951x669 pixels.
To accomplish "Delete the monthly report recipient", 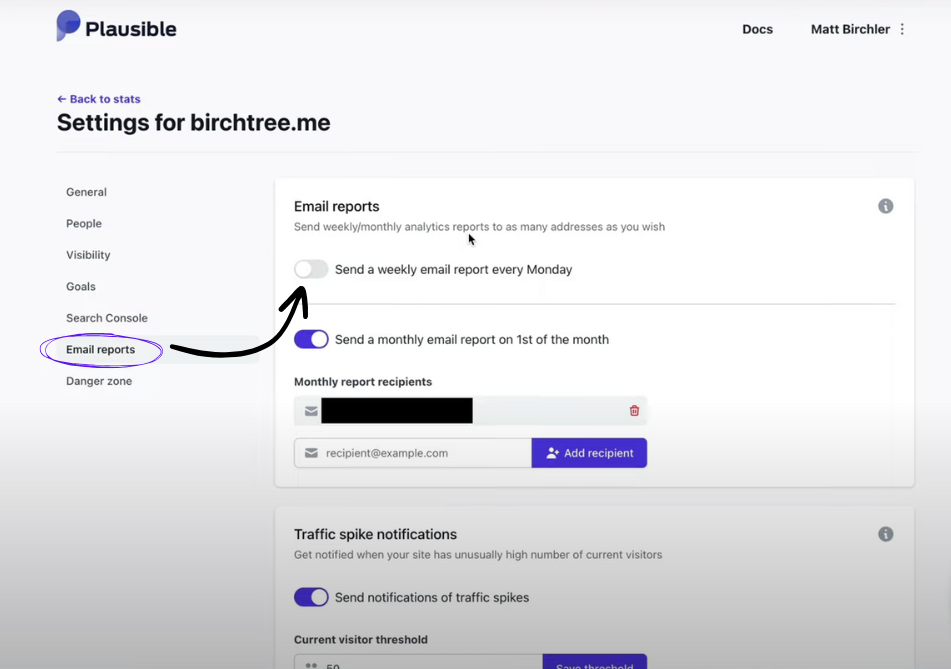I will [634, 411].
